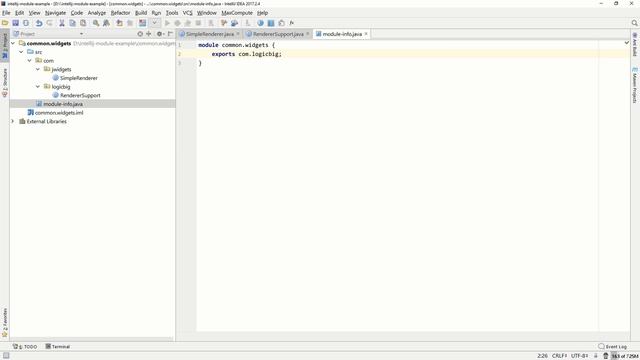Click the Paste toolbar icon
640x360 pixels.
[83, 23]
